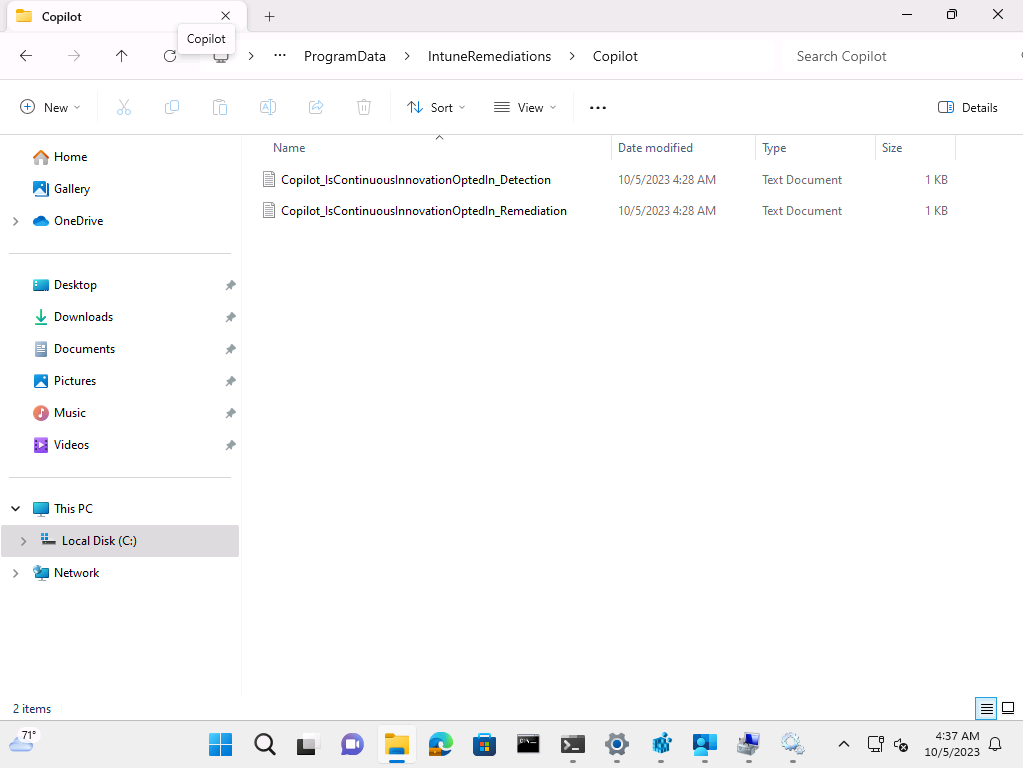Click the Share icon in toolbar
Image resolution: width=1023 pixels, height=768 pixels.
pos(316,107)
